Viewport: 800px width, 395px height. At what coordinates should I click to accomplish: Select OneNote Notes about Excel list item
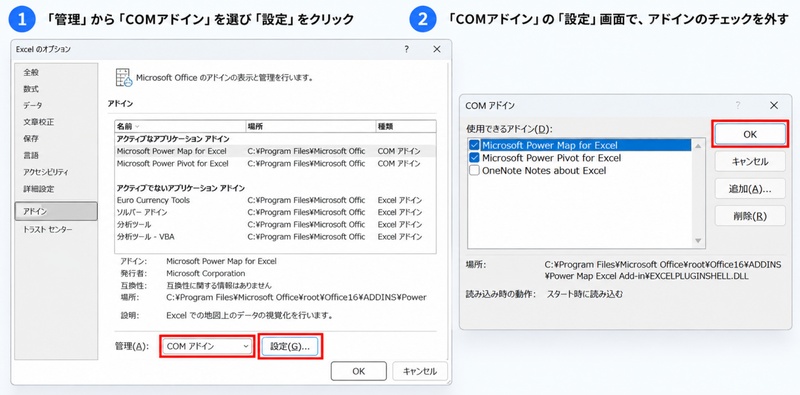(x=544, y=170)
